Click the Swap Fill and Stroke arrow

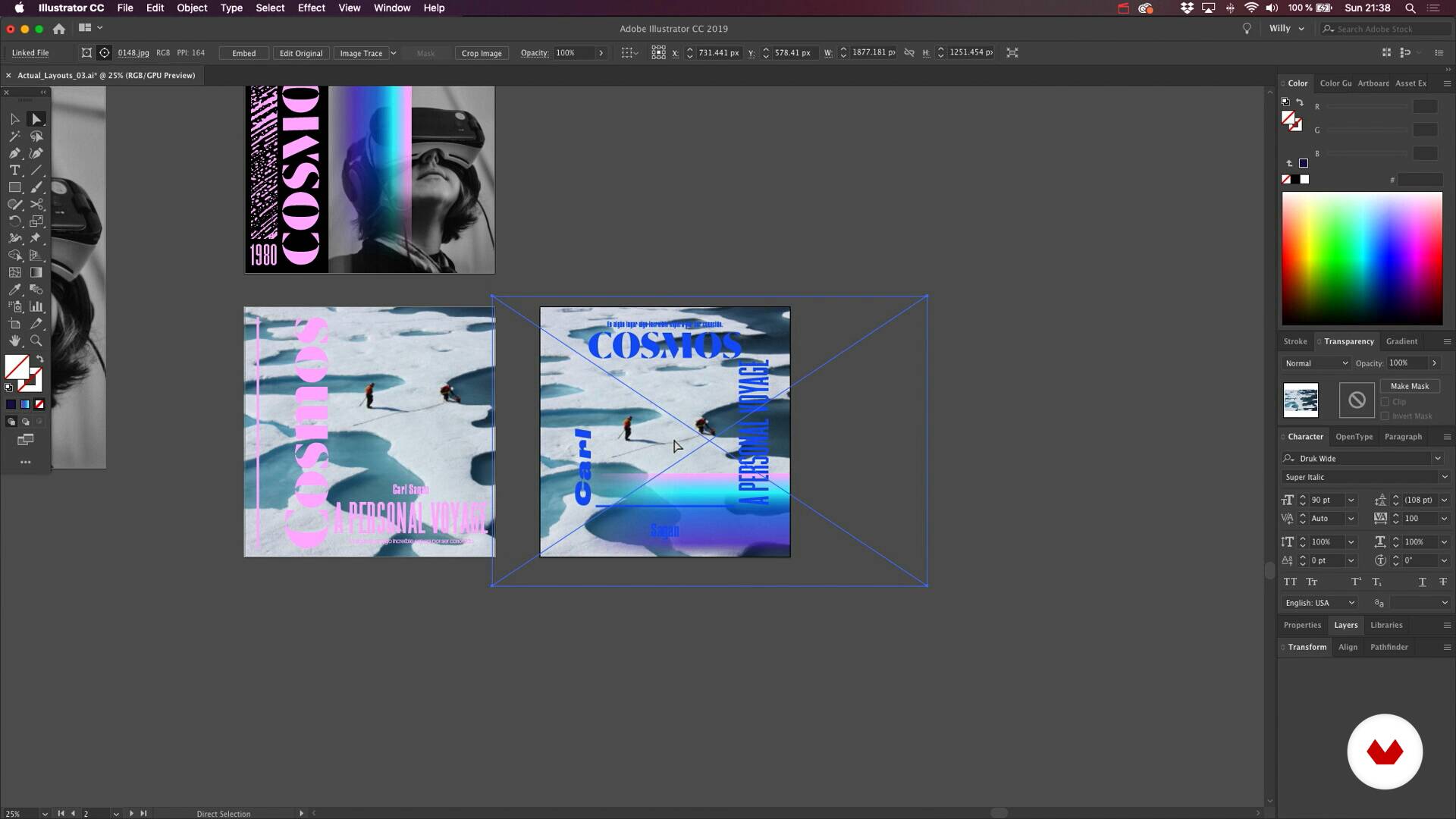(x=39, y=359)
